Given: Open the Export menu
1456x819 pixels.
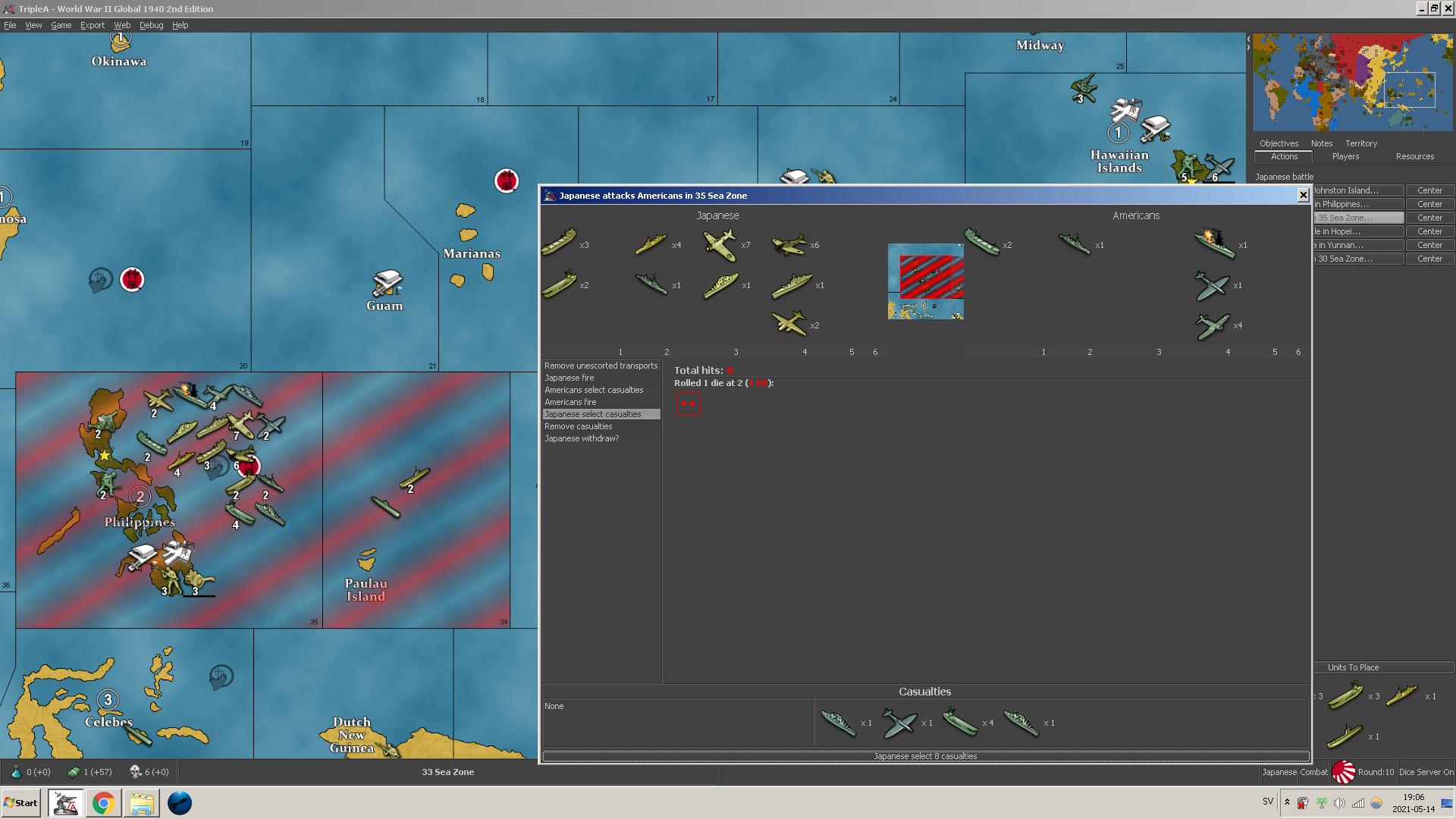Looking at the screenshot, I should pos(93,25).
